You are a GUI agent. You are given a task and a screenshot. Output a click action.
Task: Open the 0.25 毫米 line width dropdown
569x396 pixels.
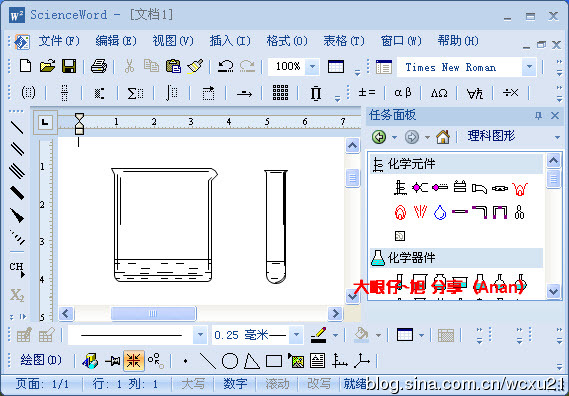click(x=296, y=335)
